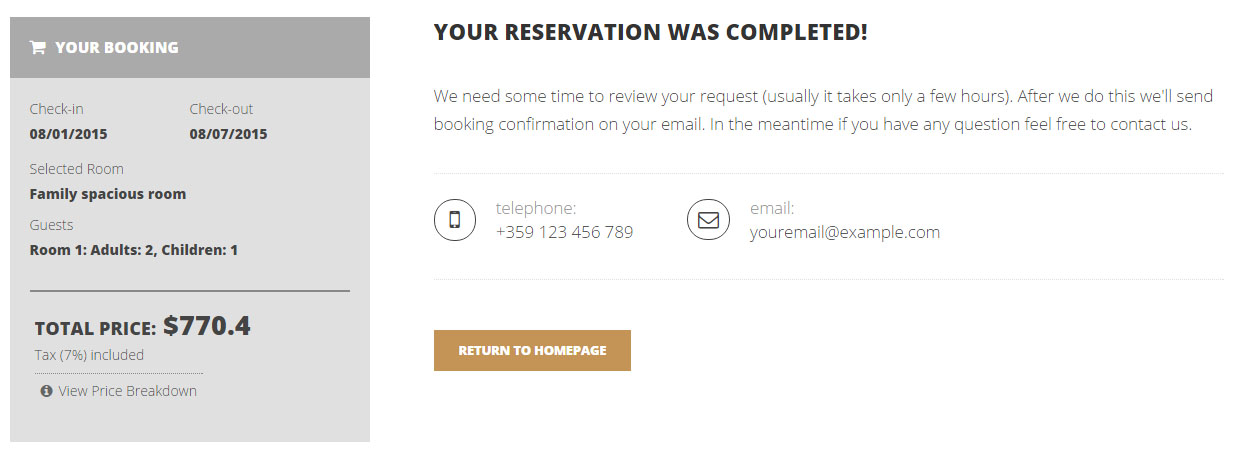The image size is (1245, 449).
Task: Click the Your Booking header
Action: pyautogui.click(x=116, y=47)
